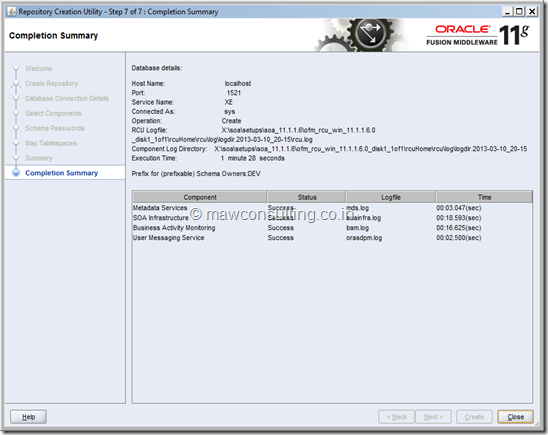This screenshot has height=435, width=548.
Task: Select the Summary step in sidebar
Action: pos(39,158)
